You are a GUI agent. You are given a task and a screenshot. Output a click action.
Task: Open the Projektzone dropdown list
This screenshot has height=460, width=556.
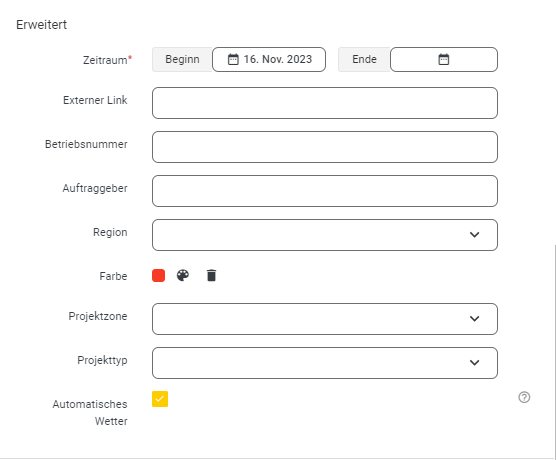tap(325, 319)
